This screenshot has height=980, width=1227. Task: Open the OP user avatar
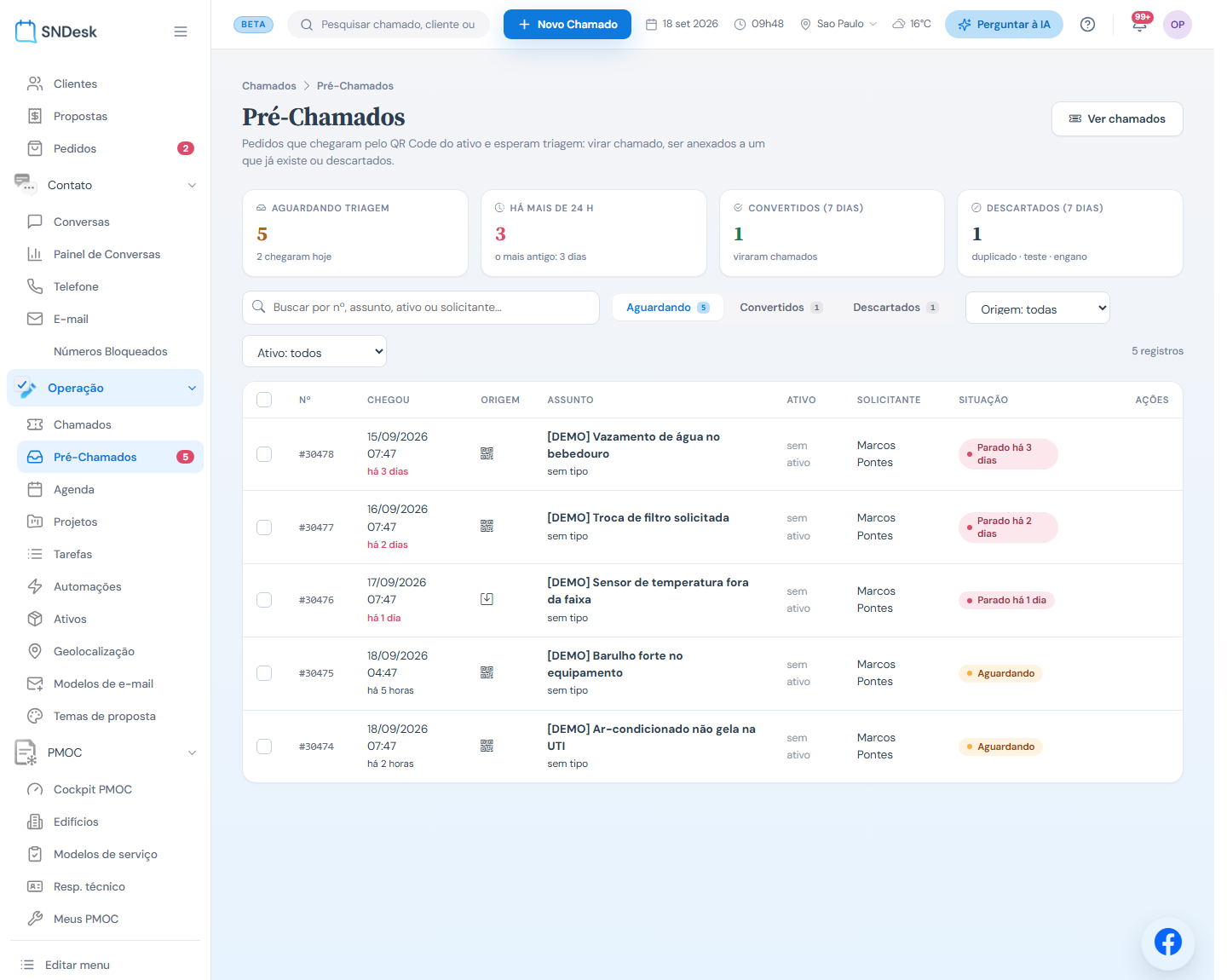point(1177,24)
